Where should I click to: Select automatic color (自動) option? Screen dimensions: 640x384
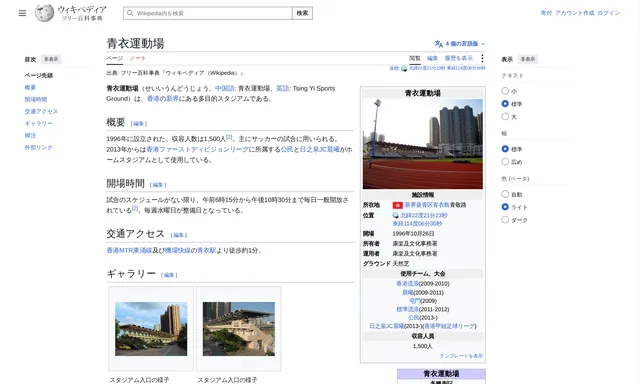[505, 194]
